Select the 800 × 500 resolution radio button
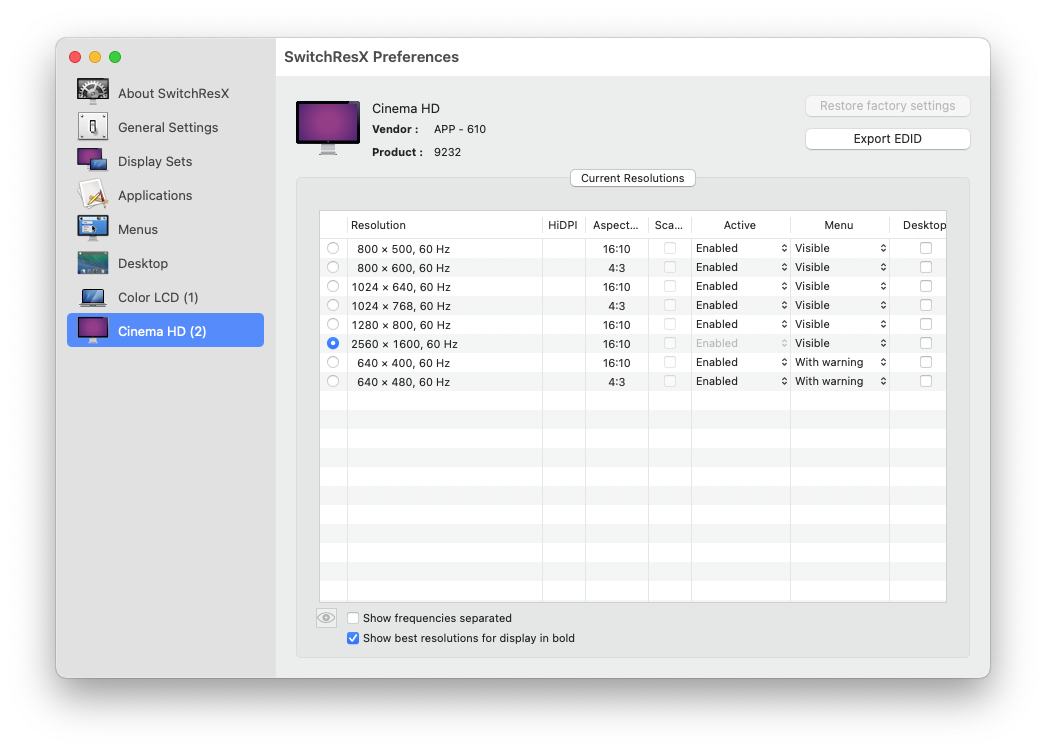The image size is (1046, 752). [x=333, y=248]
